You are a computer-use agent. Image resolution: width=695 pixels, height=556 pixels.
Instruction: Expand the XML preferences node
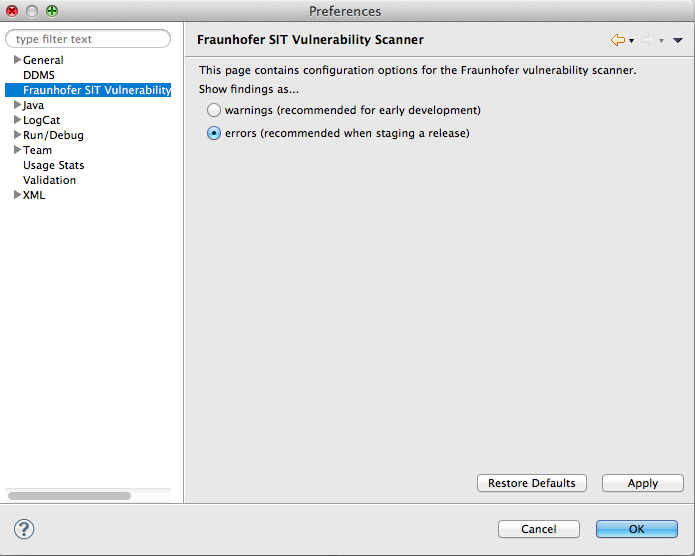17,195
